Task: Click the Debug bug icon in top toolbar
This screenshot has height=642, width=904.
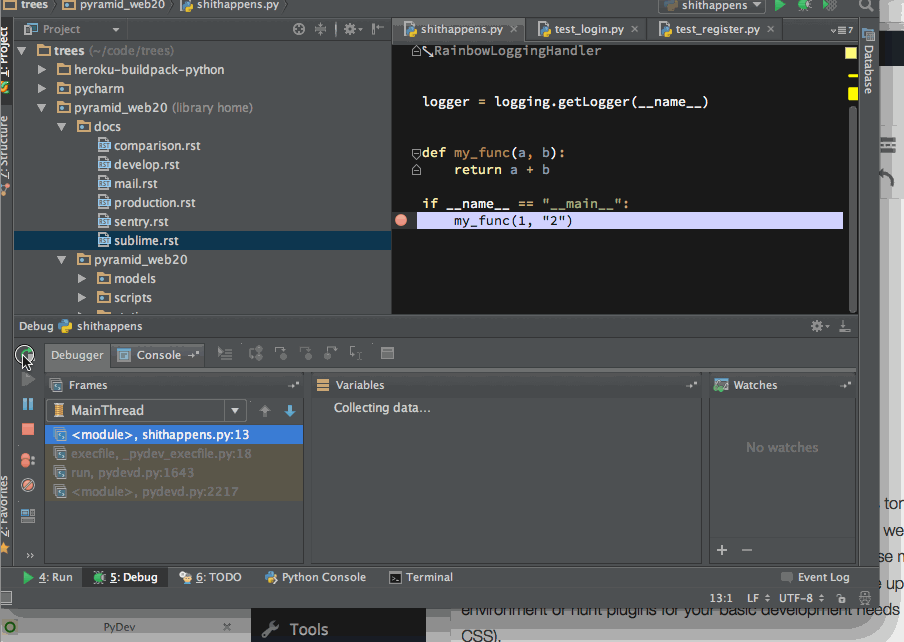Action: pyautogui.click(x=804, y=6)
